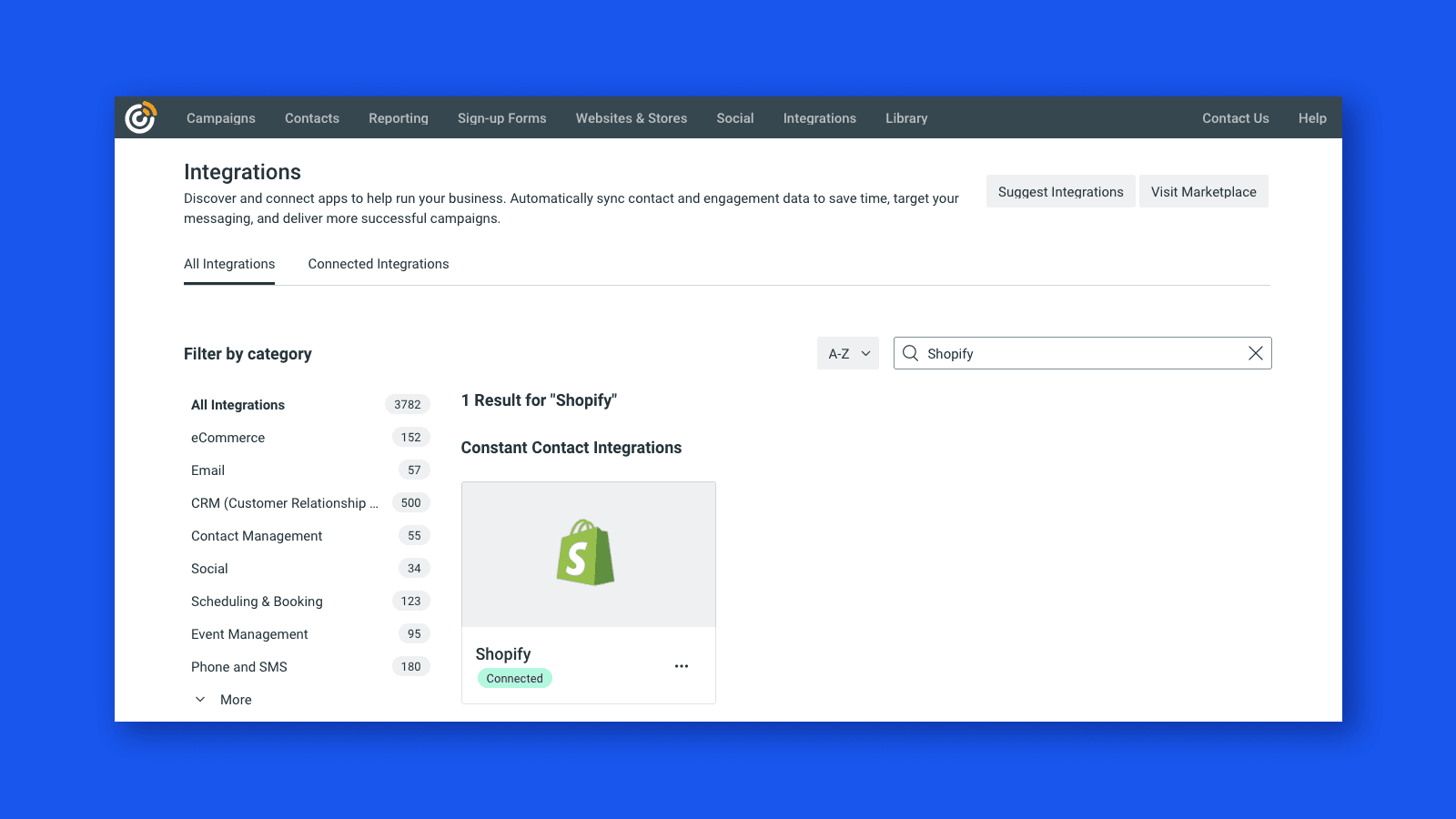Select the Shopify logo thumbnail
This screenshot has height=819, width=1456.
(x=588, y=553)
